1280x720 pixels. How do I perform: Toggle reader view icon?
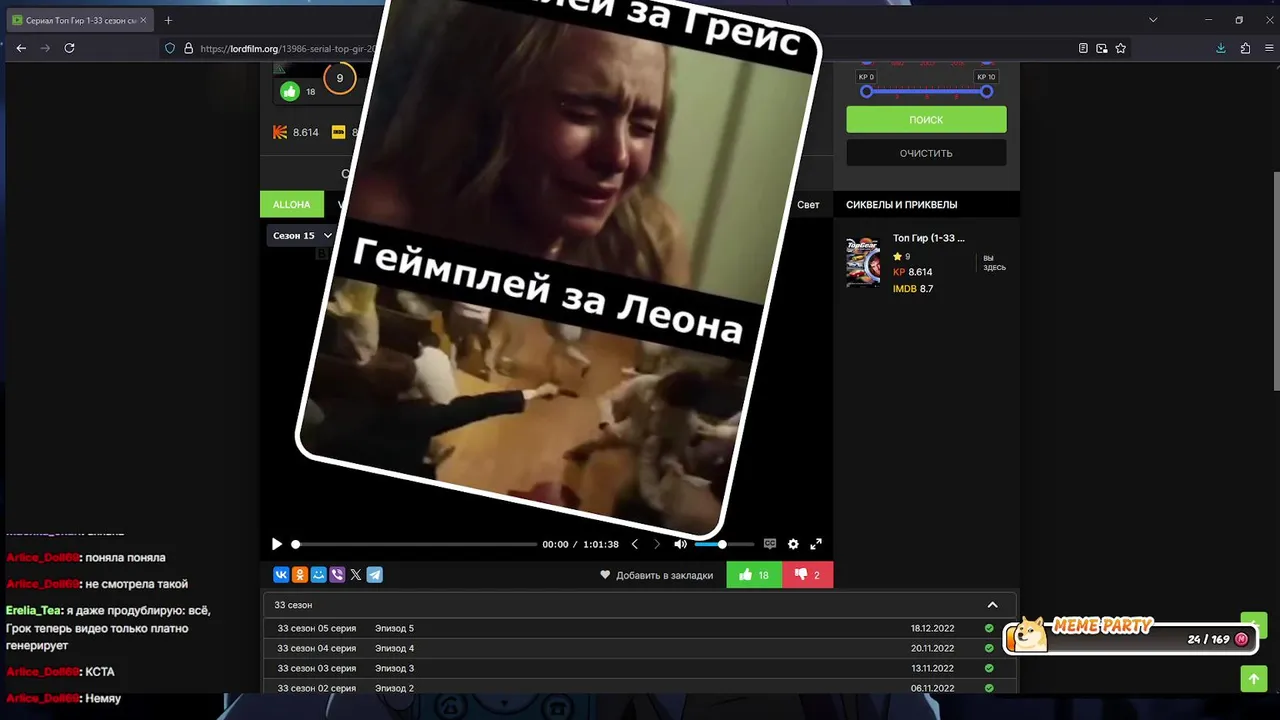[1083, 48]
